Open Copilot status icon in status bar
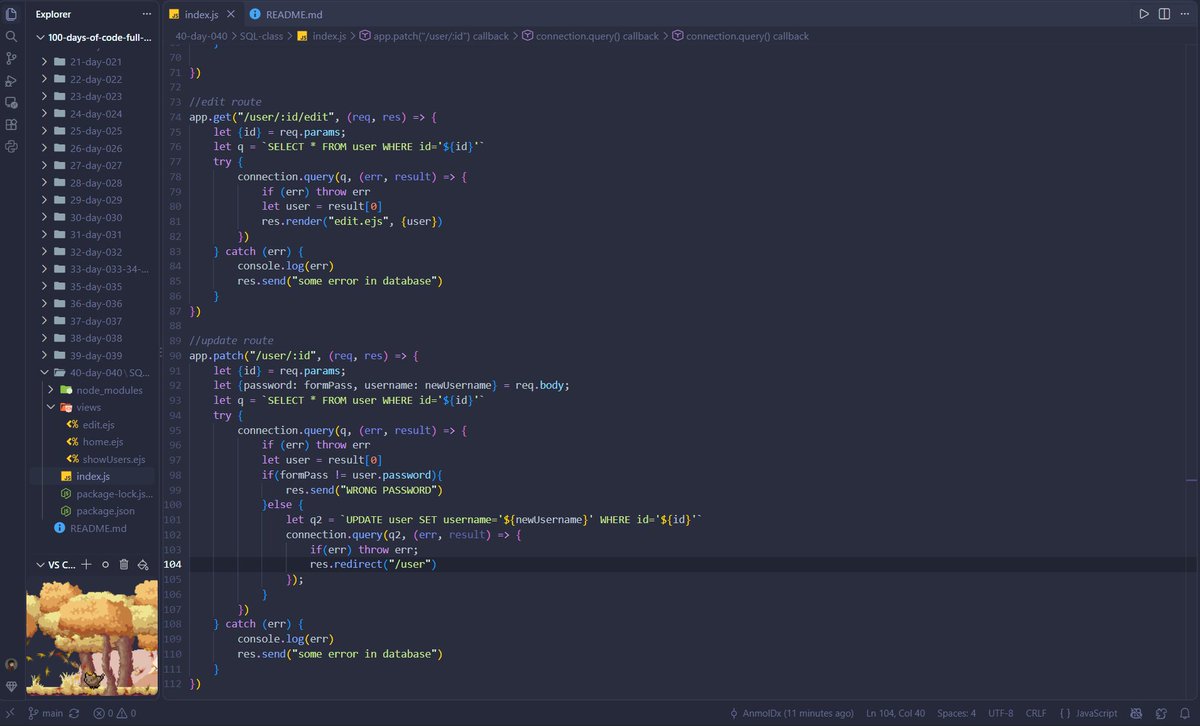This screenshot has width=1200, height=726. point(1136,714)
